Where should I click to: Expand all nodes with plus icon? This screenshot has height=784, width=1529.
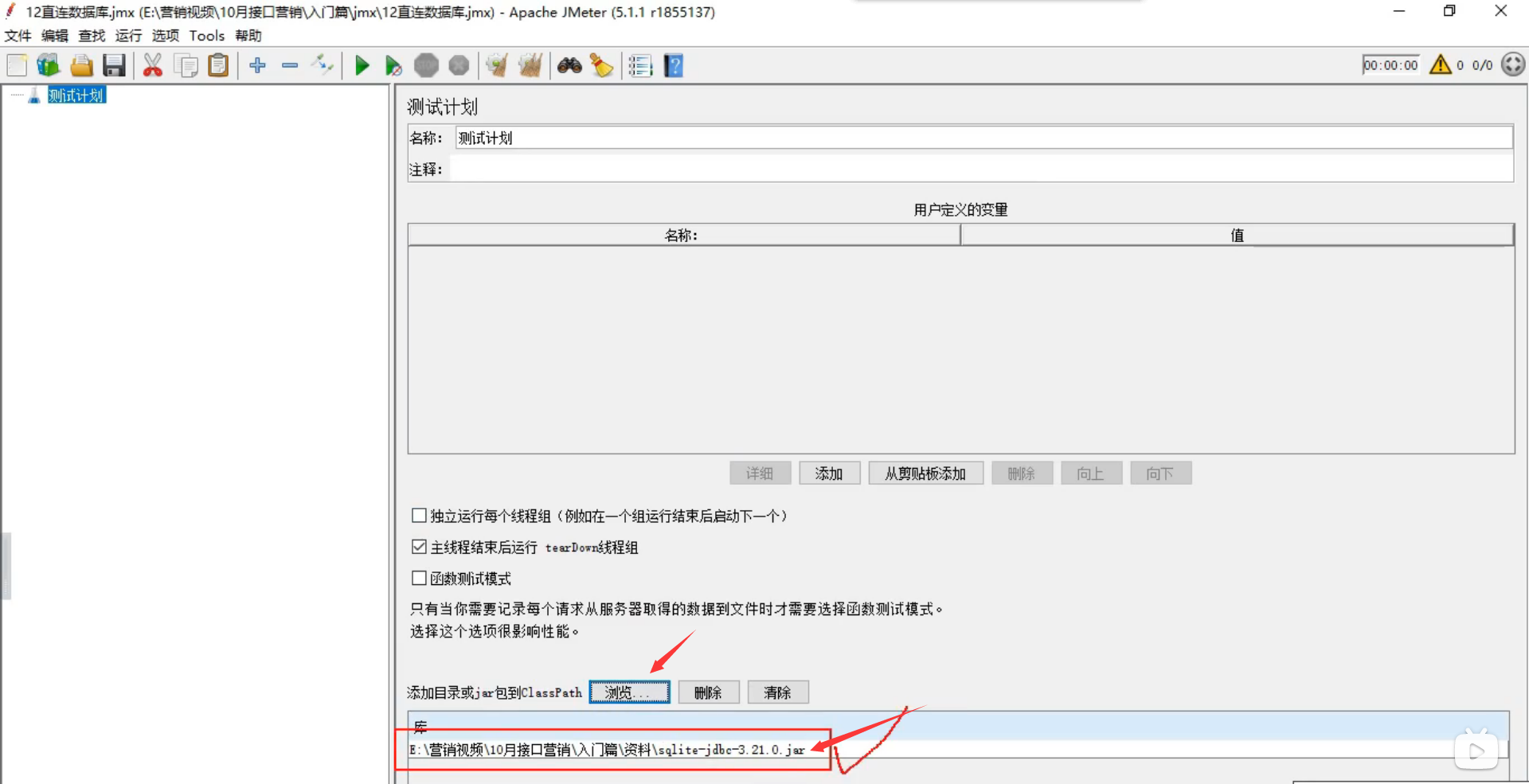pyautogui.click(x=257, y=65)
